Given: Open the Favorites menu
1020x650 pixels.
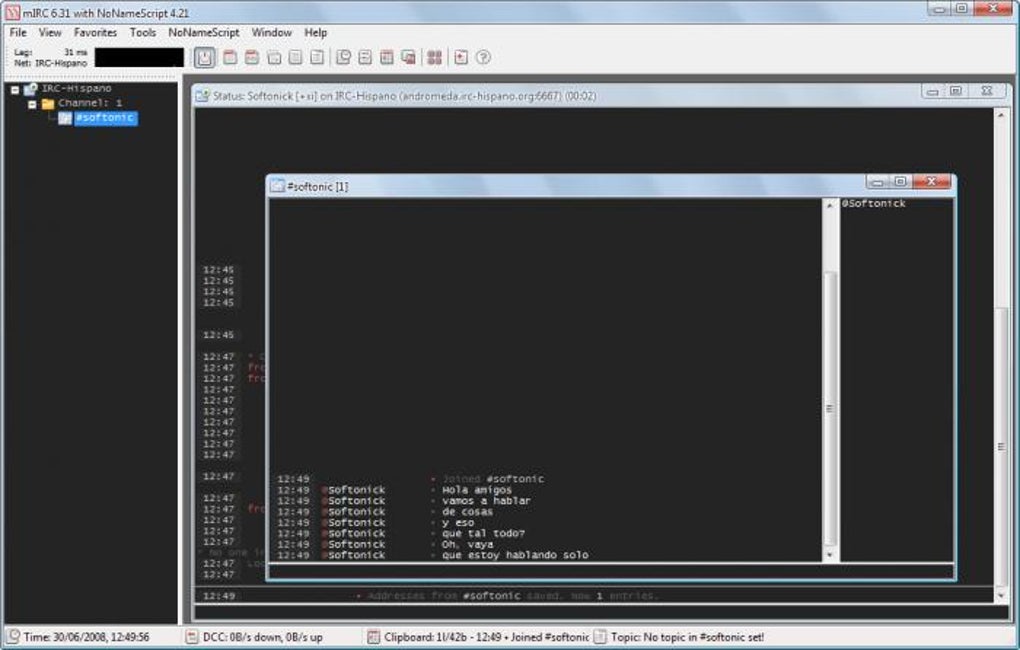Looking at the screenshot, I should (x=95, y=33).
